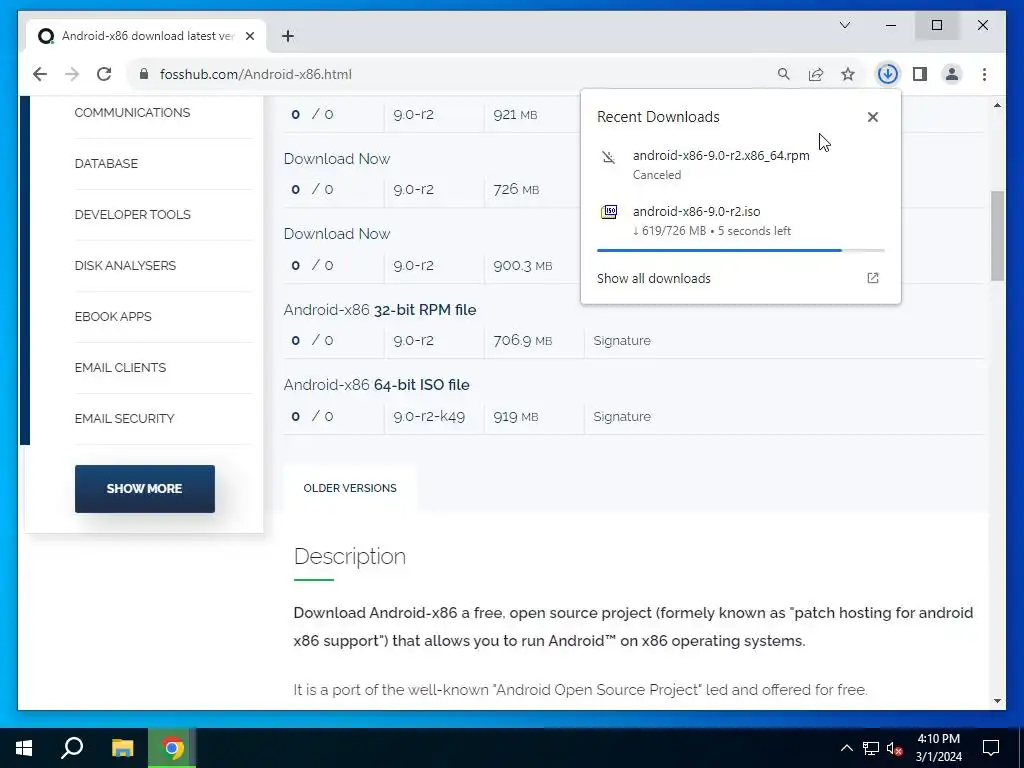Click the SHOW MORE button
The image size is (1024, 768).
tap(144, 488)
